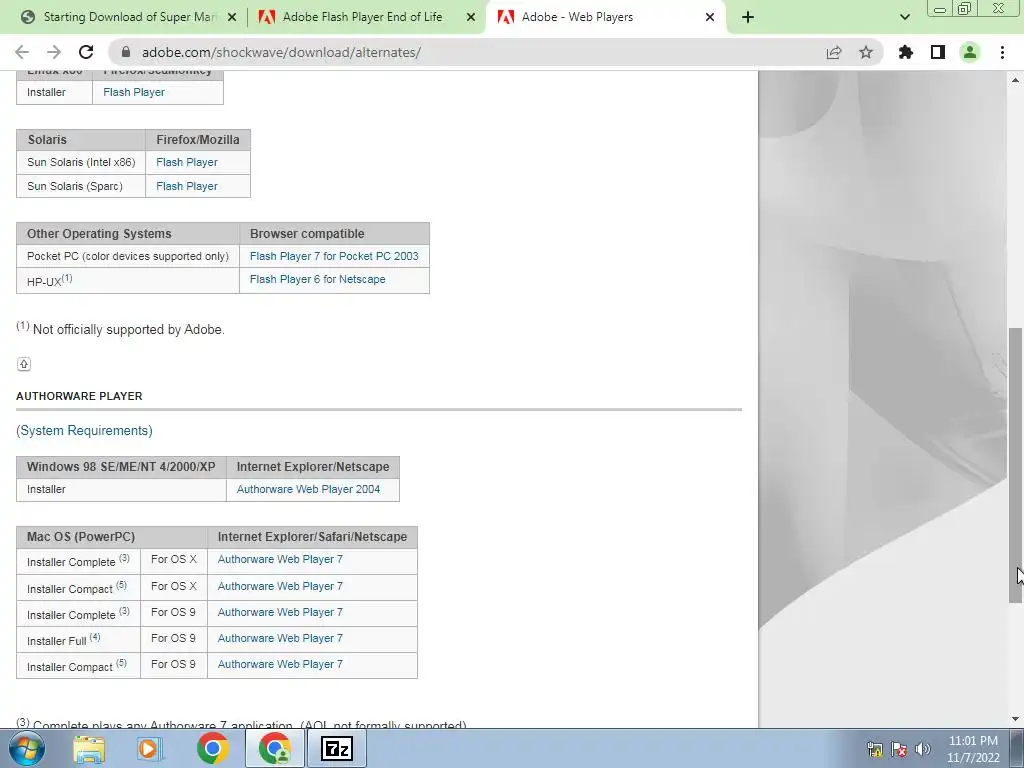Click the Browser compatible header
The image size is (1024, 768).
pyautogui.click(x=334, y=234)
